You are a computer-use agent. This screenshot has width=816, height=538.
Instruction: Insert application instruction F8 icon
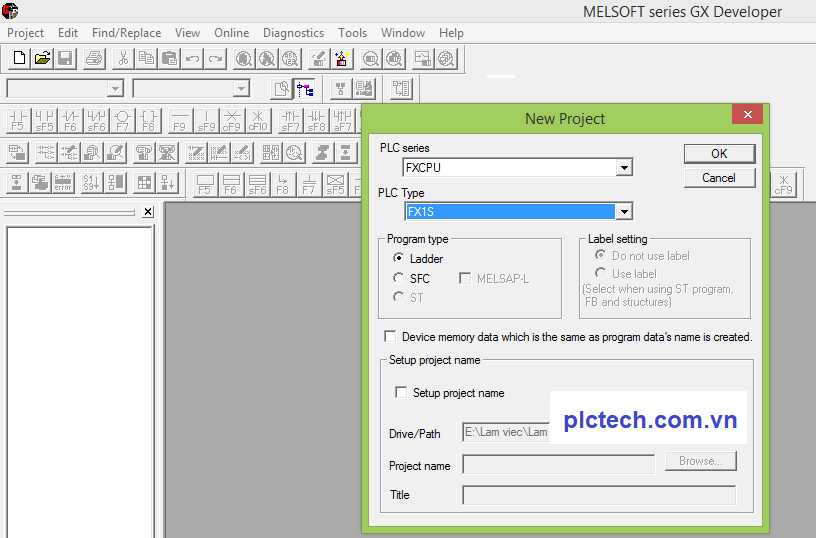pos(148,121)
